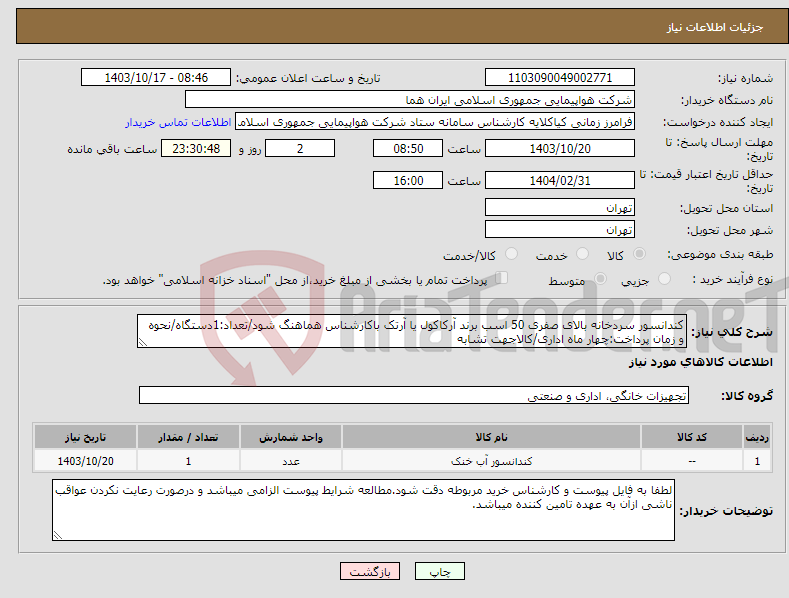Screen dimensions: 789x598
Task: Toggle the اسناد خزانه اسلامی payment checkbox
Action: (x=502, y=278)
